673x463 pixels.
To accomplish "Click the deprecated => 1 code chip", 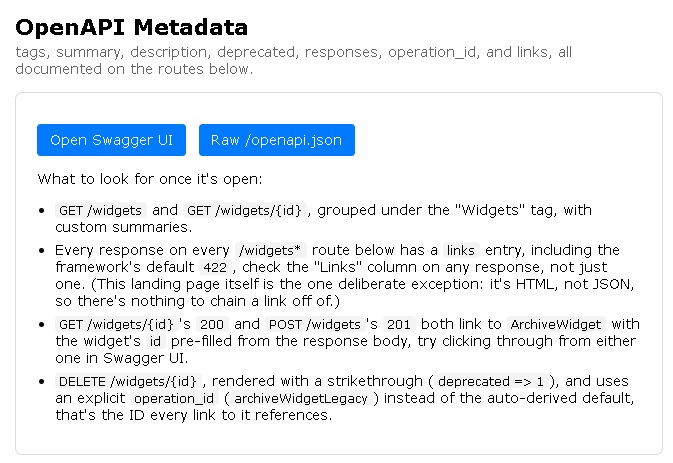I will (x=491, y=381).
